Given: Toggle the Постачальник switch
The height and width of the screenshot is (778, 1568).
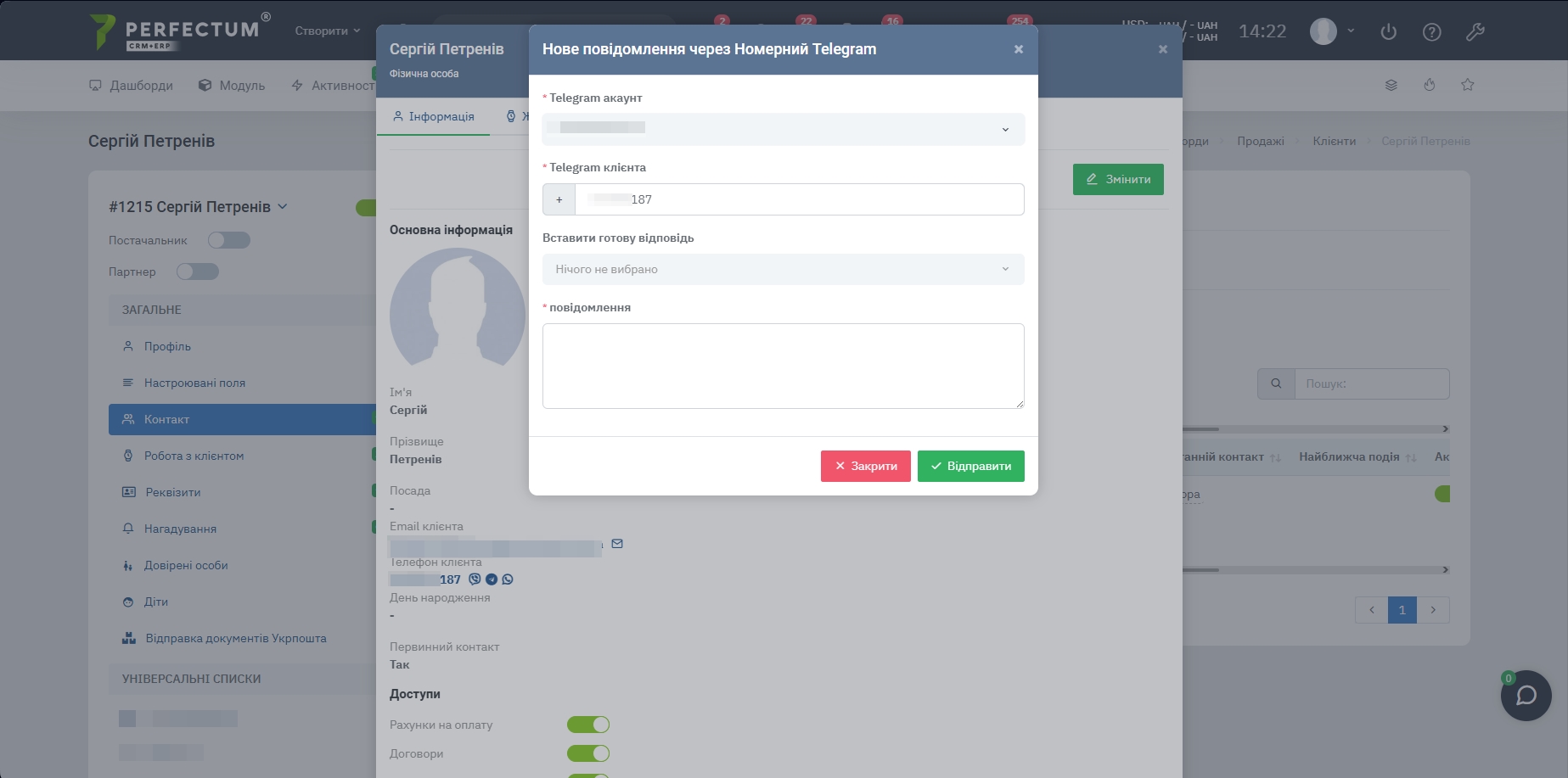Looking at the screenshot, I should coord(229,240).
